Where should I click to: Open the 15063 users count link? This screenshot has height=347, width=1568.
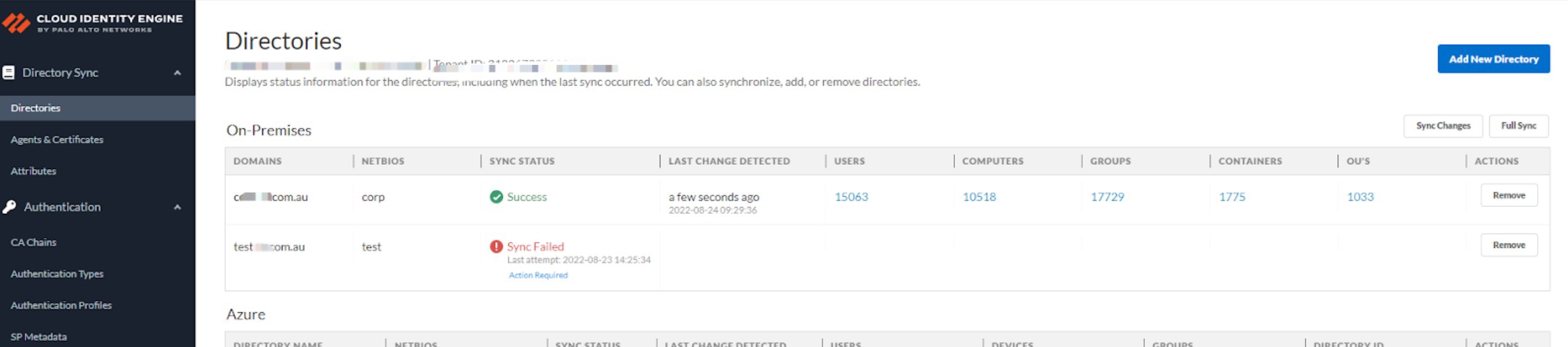coord(851,197)
